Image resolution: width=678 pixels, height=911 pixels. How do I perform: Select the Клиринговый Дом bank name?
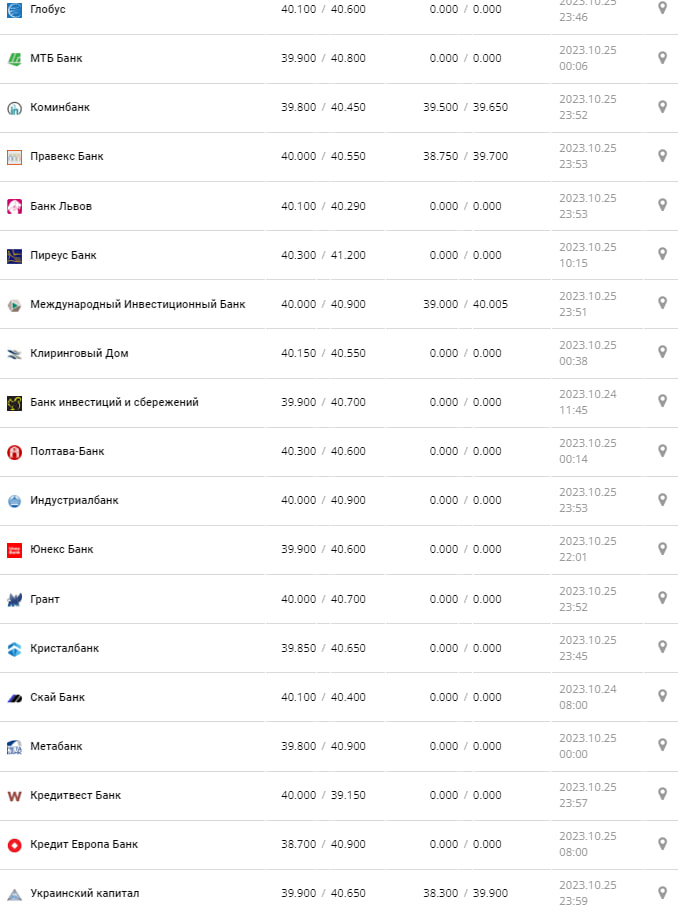click(x=79, y=353)
